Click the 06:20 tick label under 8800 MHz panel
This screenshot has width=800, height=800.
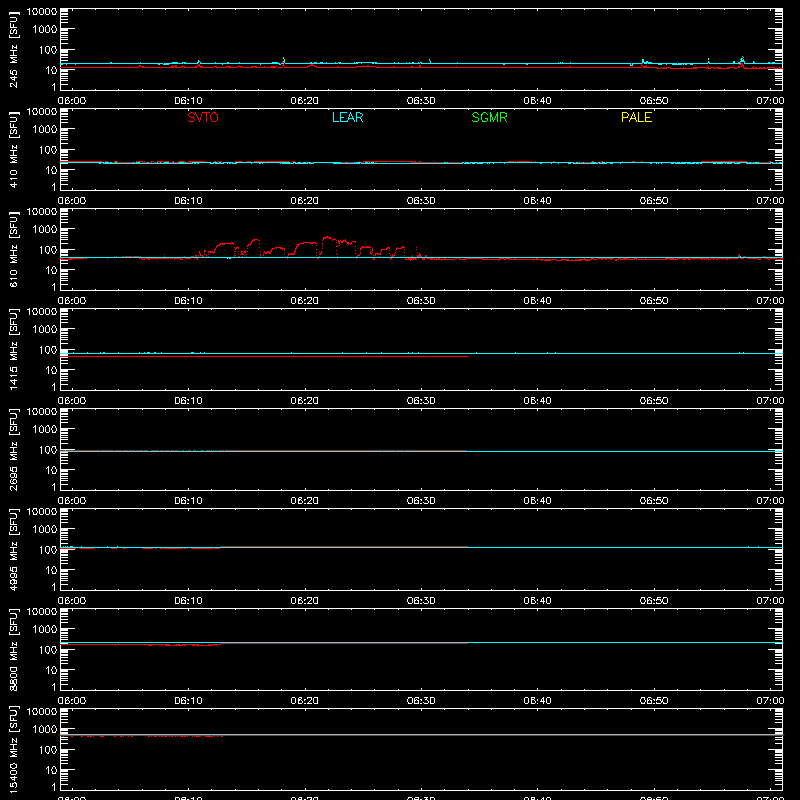(x=305, y=701)
